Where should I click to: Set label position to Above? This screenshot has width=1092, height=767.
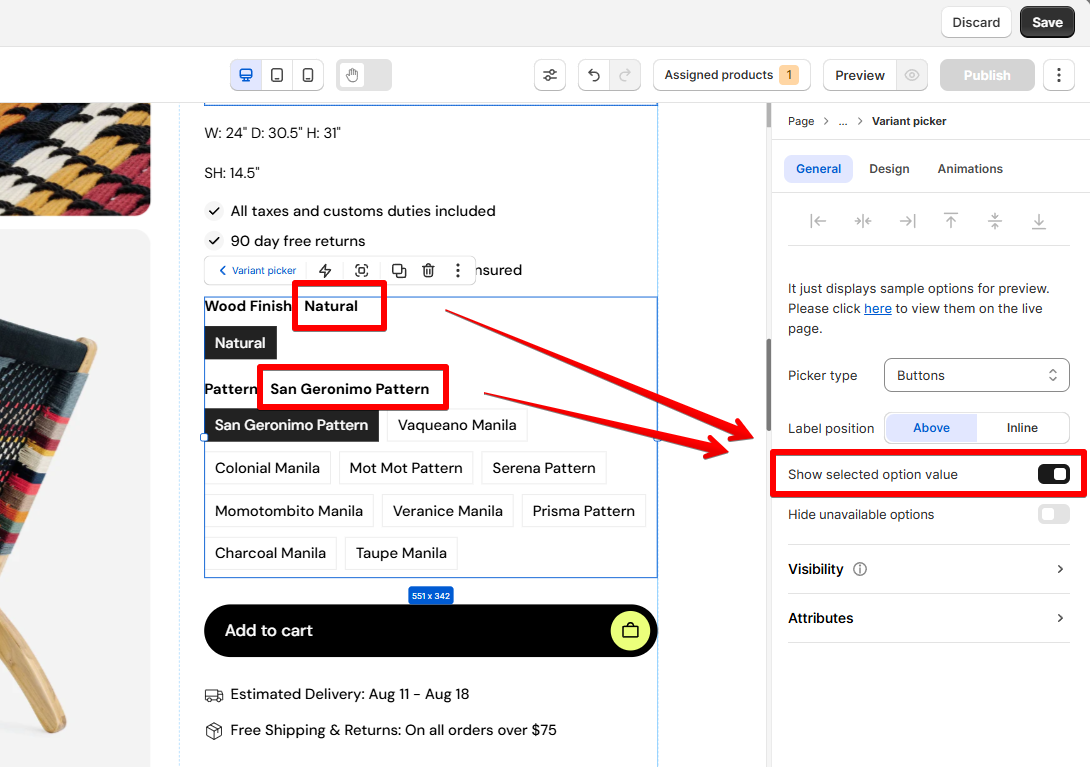931,428
